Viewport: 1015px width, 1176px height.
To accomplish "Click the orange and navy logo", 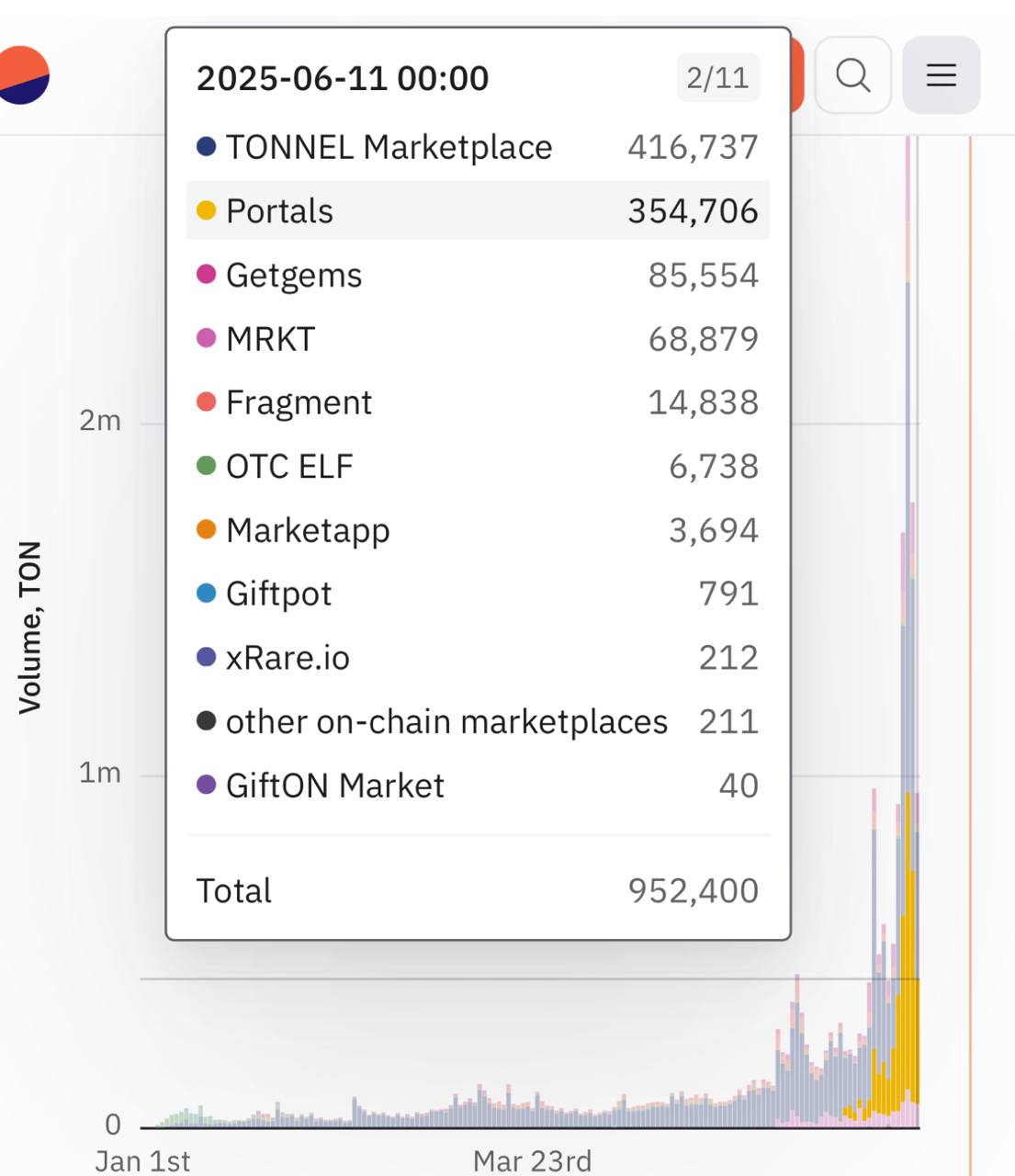I will click(20, 75).
